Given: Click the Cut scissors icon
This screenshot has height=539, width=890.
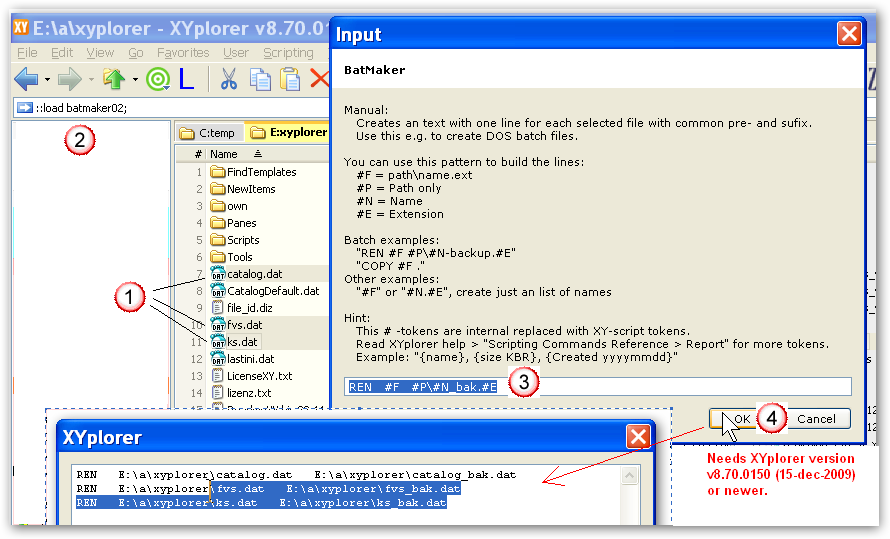Looking at the screenshot, I should pyautogui.click(x=228, y=79).
